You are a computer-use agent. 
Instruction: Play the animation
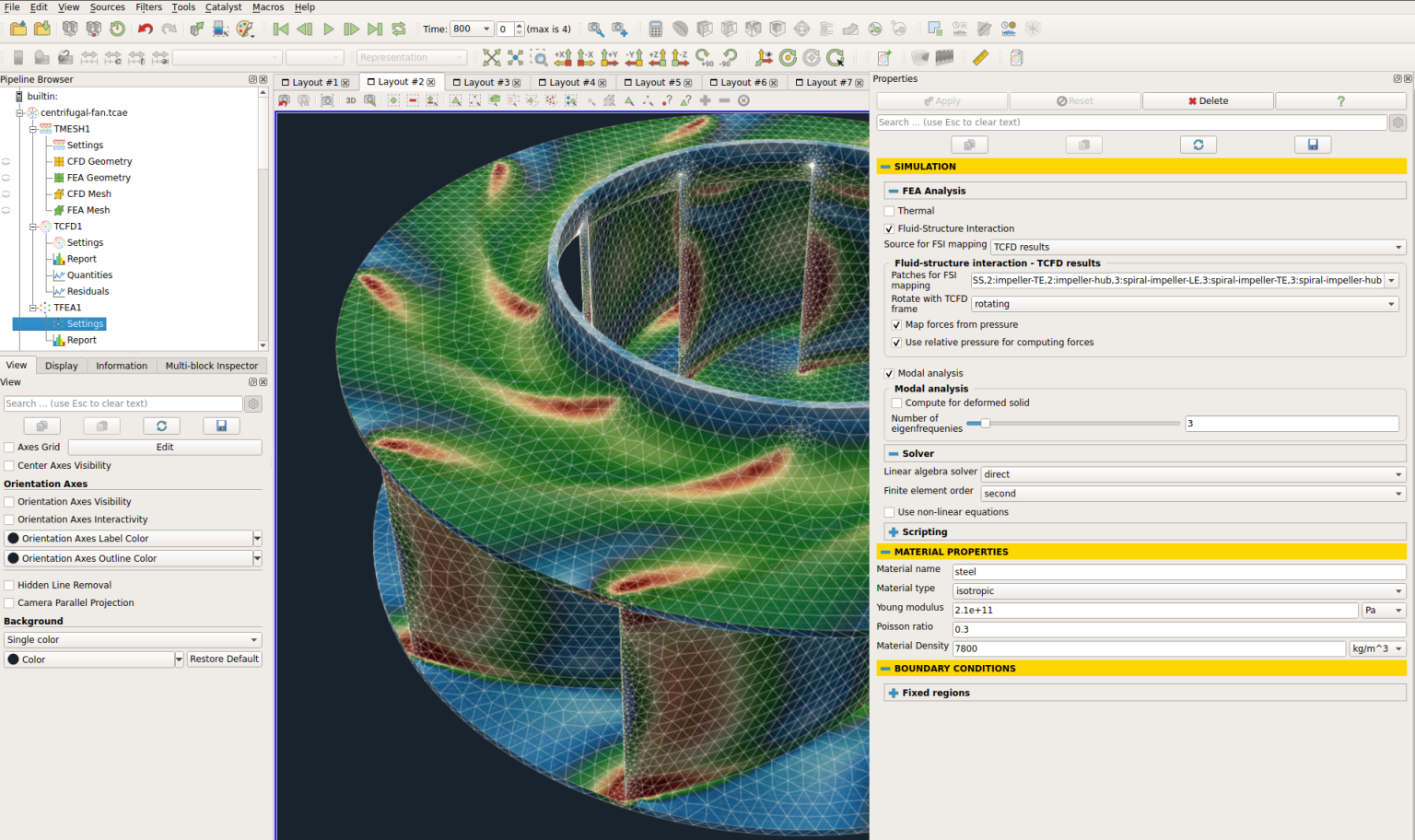pos(328,29)
